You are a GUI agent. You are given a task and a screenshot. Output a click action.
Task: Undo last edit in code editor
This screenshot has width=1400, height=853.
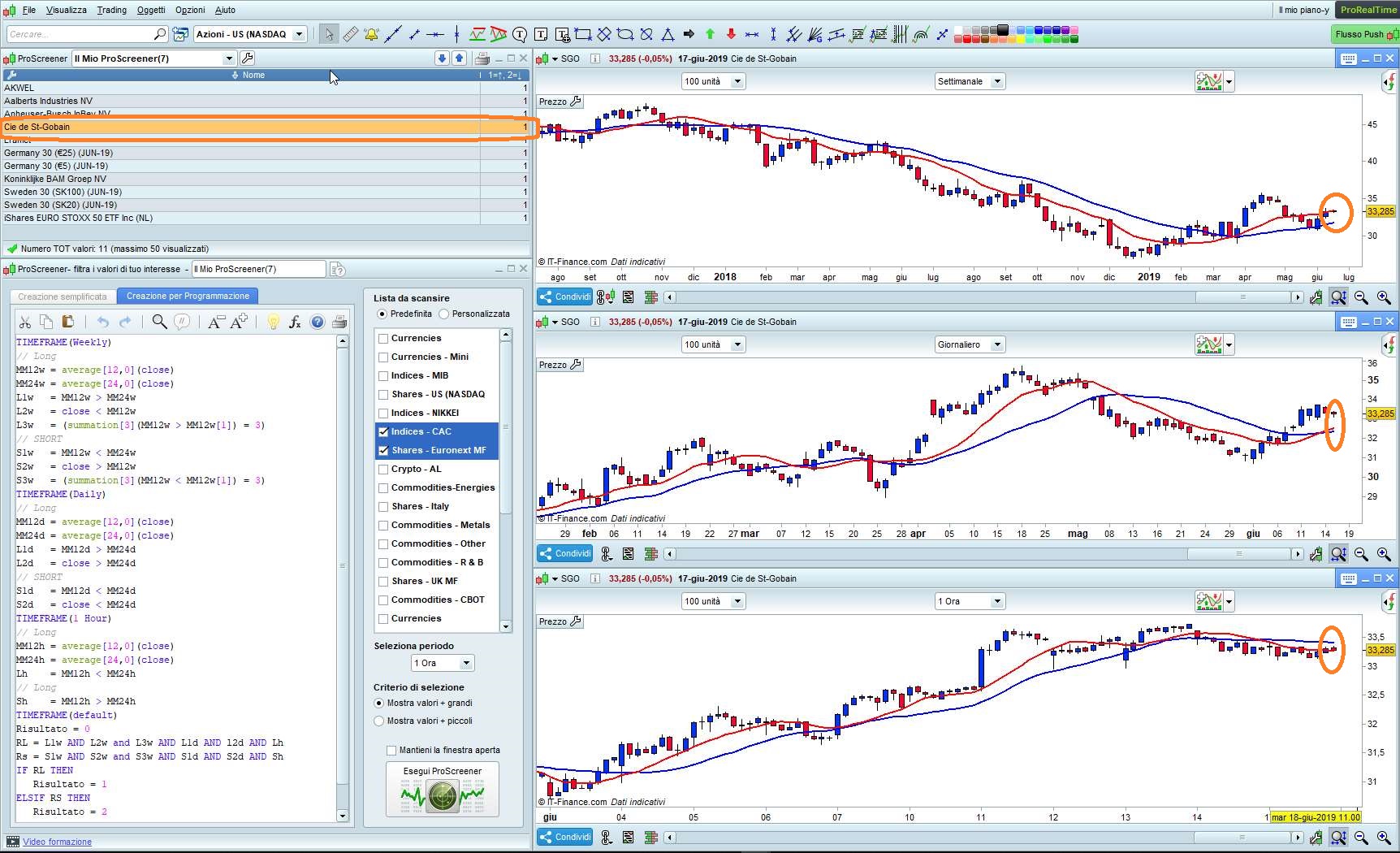click(x=102, y=323)
